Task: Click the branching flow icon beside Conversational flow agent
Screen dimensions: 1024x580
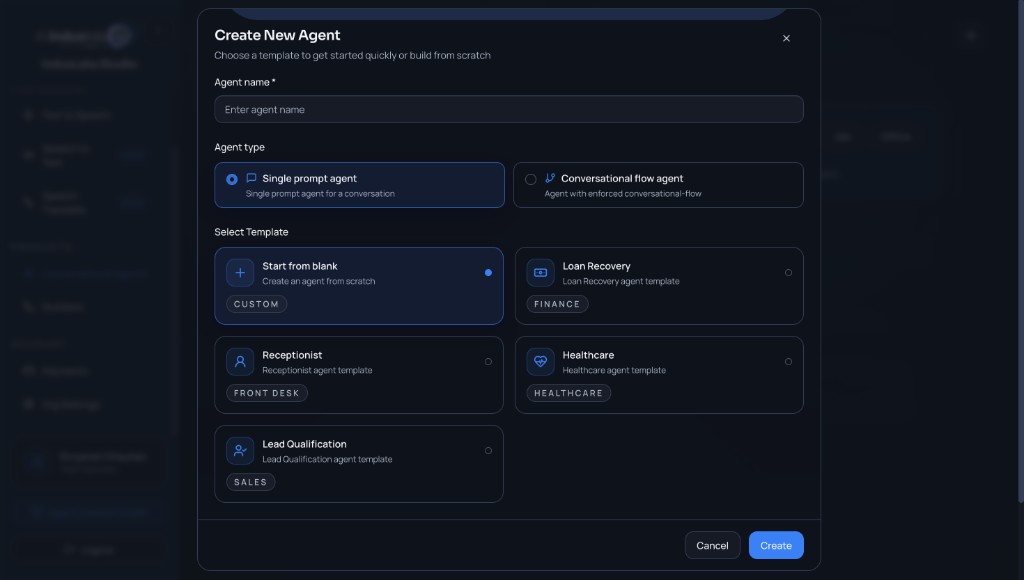Action: pyautogui.click(x=551, y=178)
